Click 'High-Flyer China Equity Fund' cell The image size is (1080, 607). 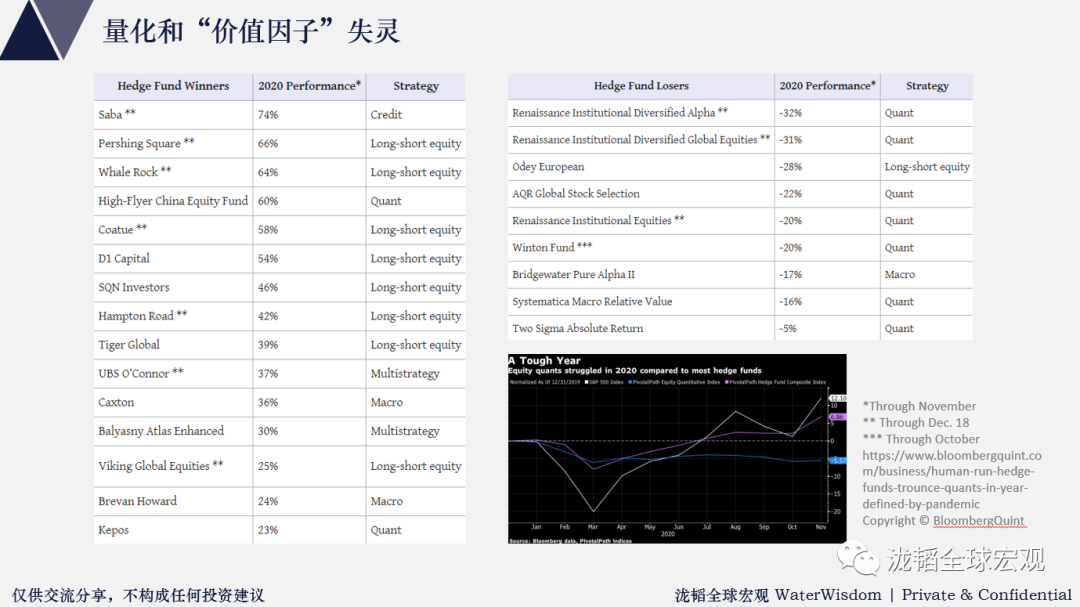click(173, 201)
